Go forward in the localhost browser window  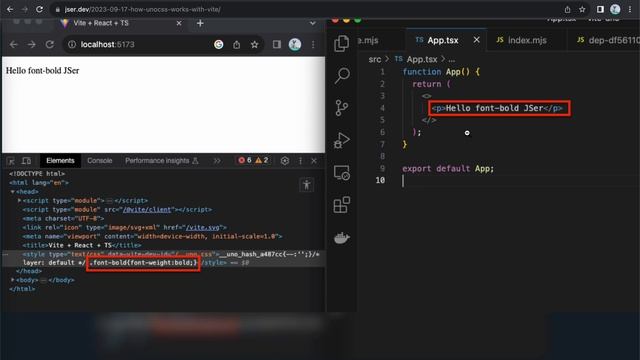tap(31, 44)
